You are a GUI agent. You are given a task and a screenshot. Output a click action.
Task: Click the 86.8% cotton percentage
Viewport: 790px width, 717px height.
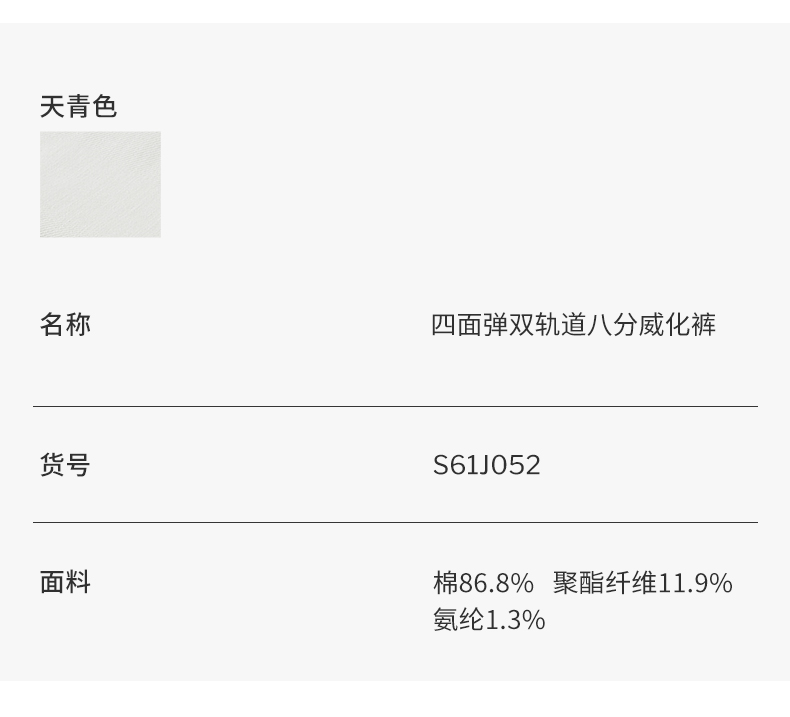pos(496,582)
